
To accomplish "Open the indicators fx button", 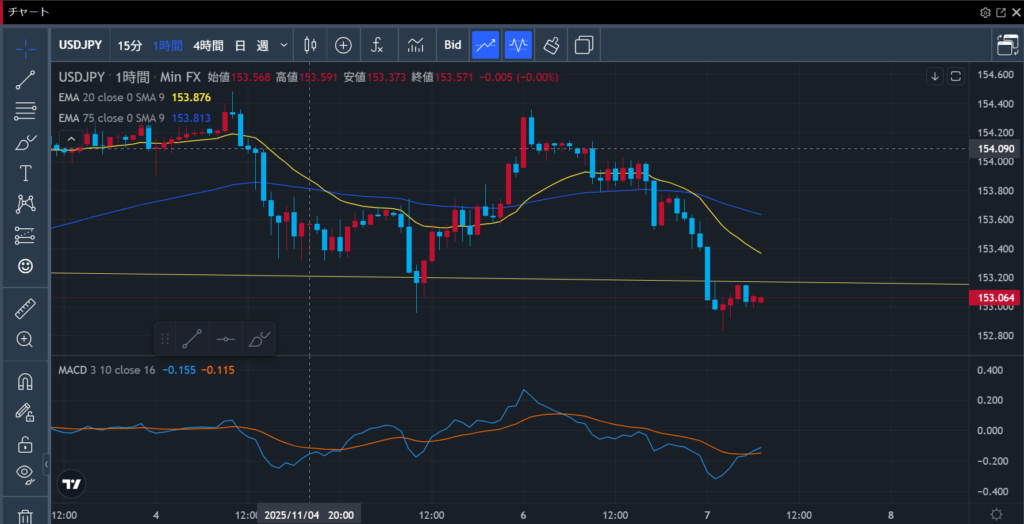I will (377, 45).
